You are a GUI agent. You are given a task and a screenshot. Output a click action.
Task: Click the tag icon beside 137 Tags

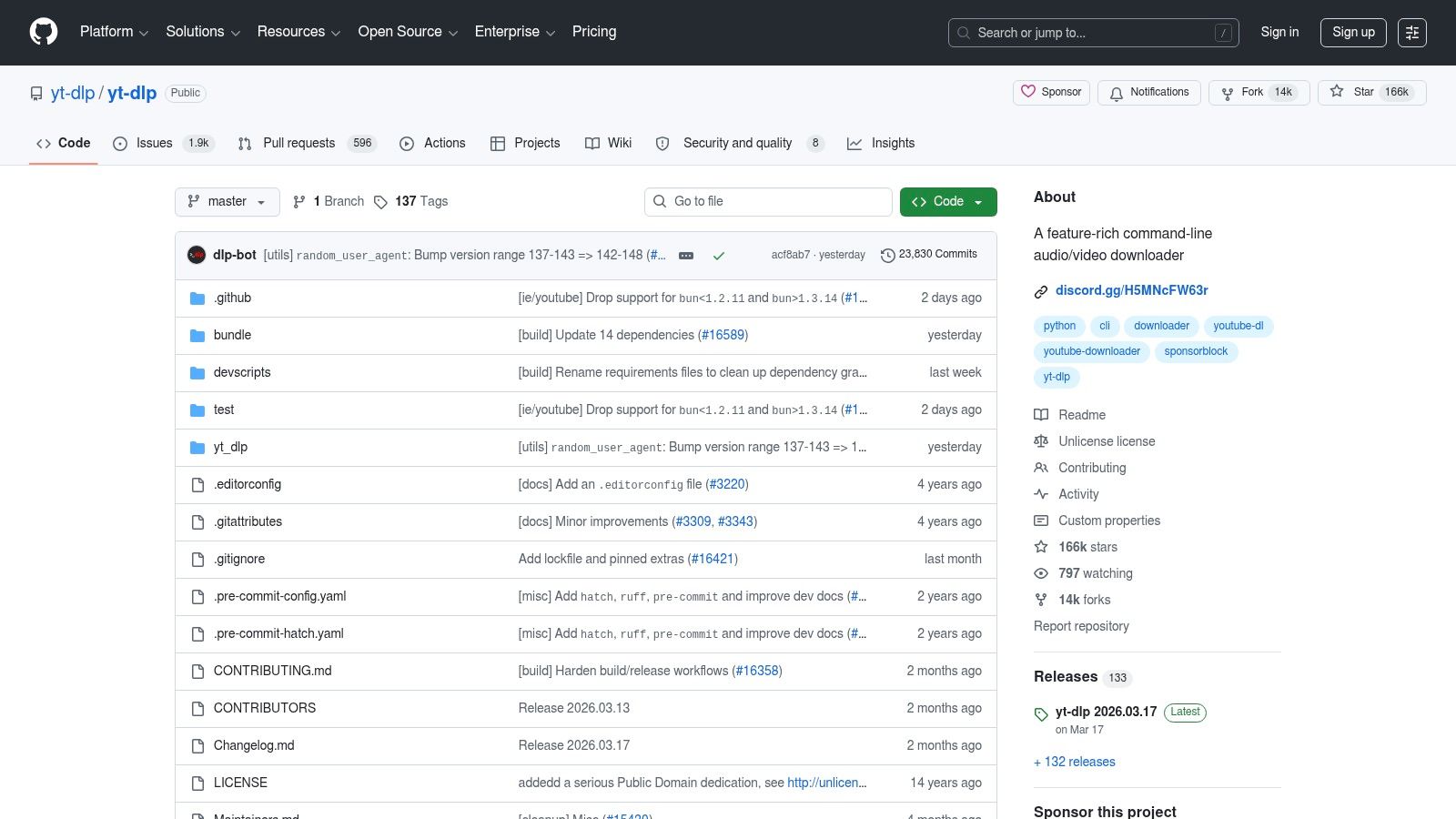tap(381, 202)
